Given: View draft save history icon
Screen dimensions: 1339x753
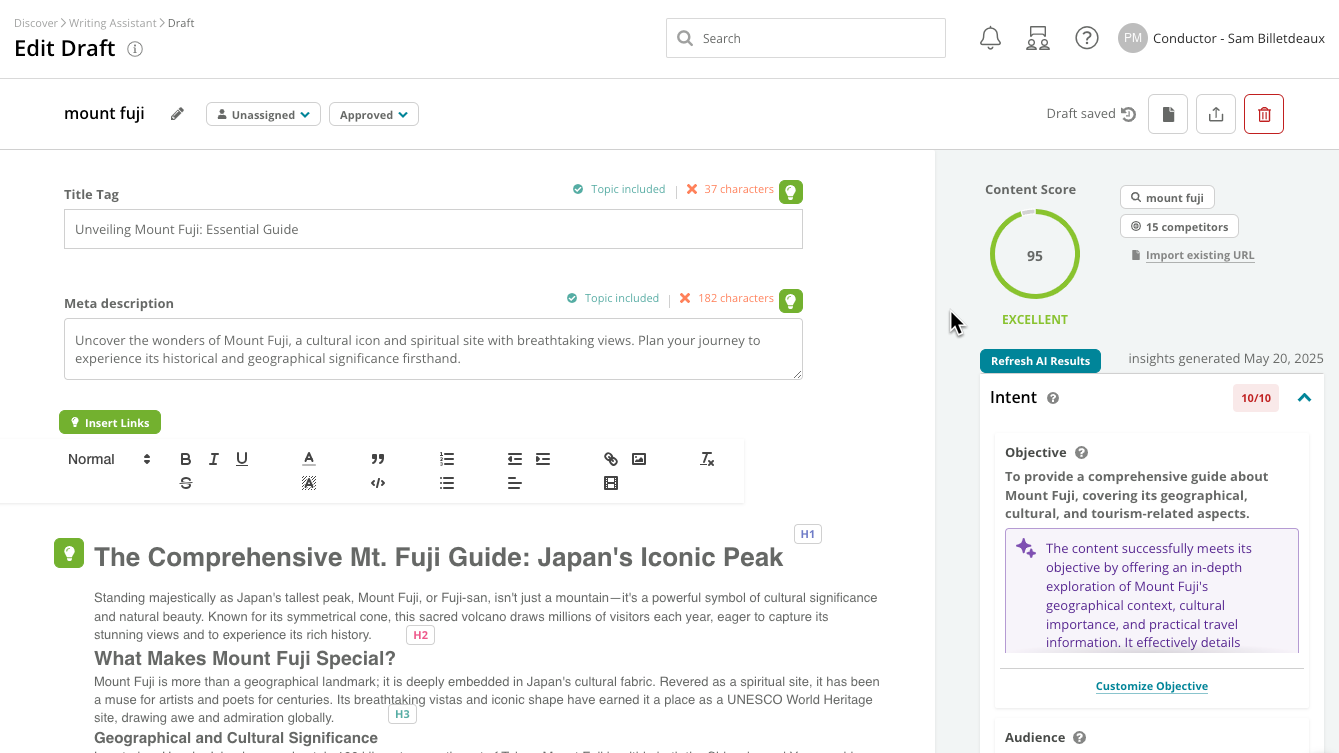Looking at the screenshot, I should [x=1128, y=114].
